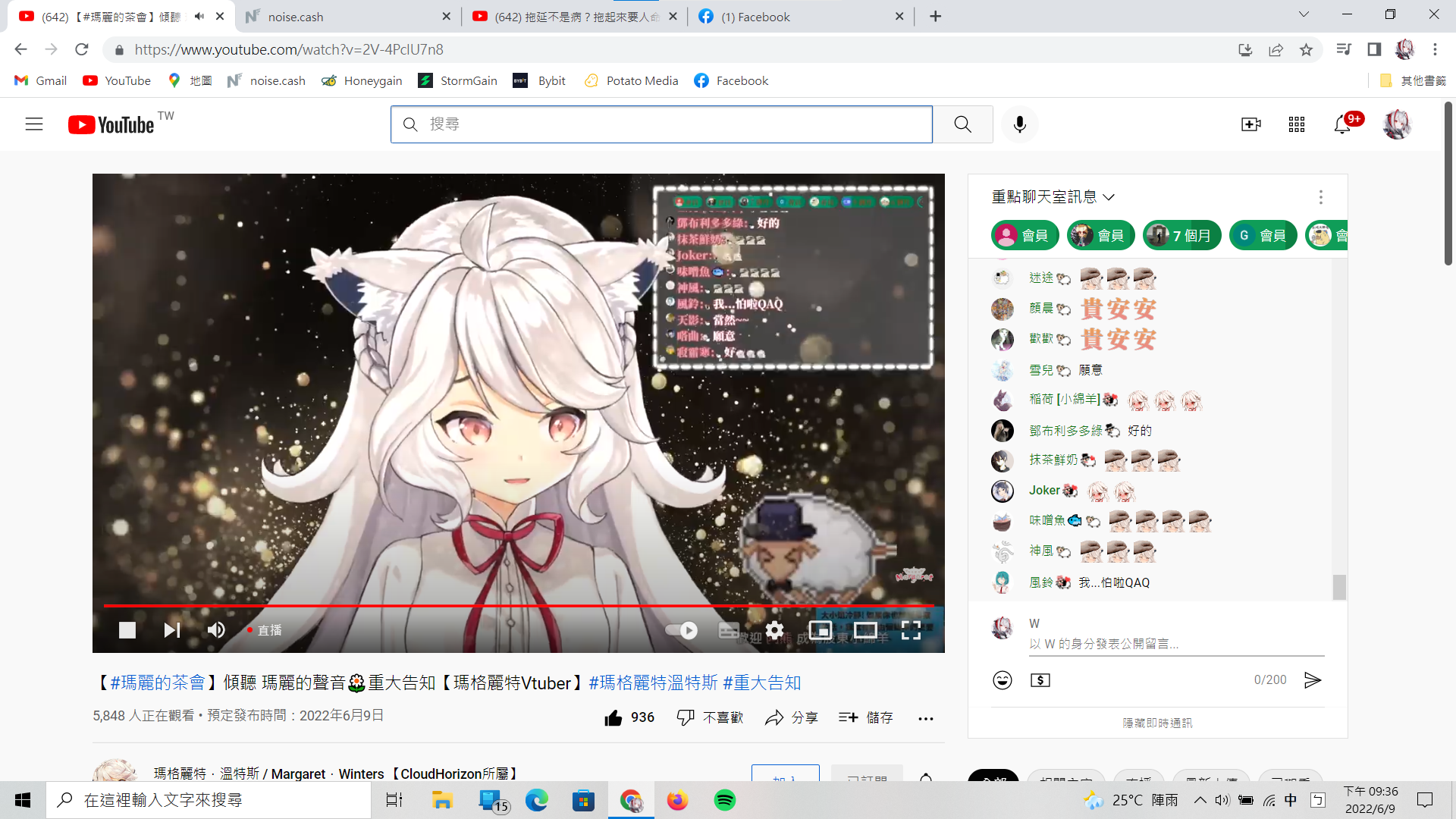Open the #瑪格麗特溫特斯 hashtag link
Image resolution: width=1456 pixels, height=819 pixels.
click(x=653, y=682)
